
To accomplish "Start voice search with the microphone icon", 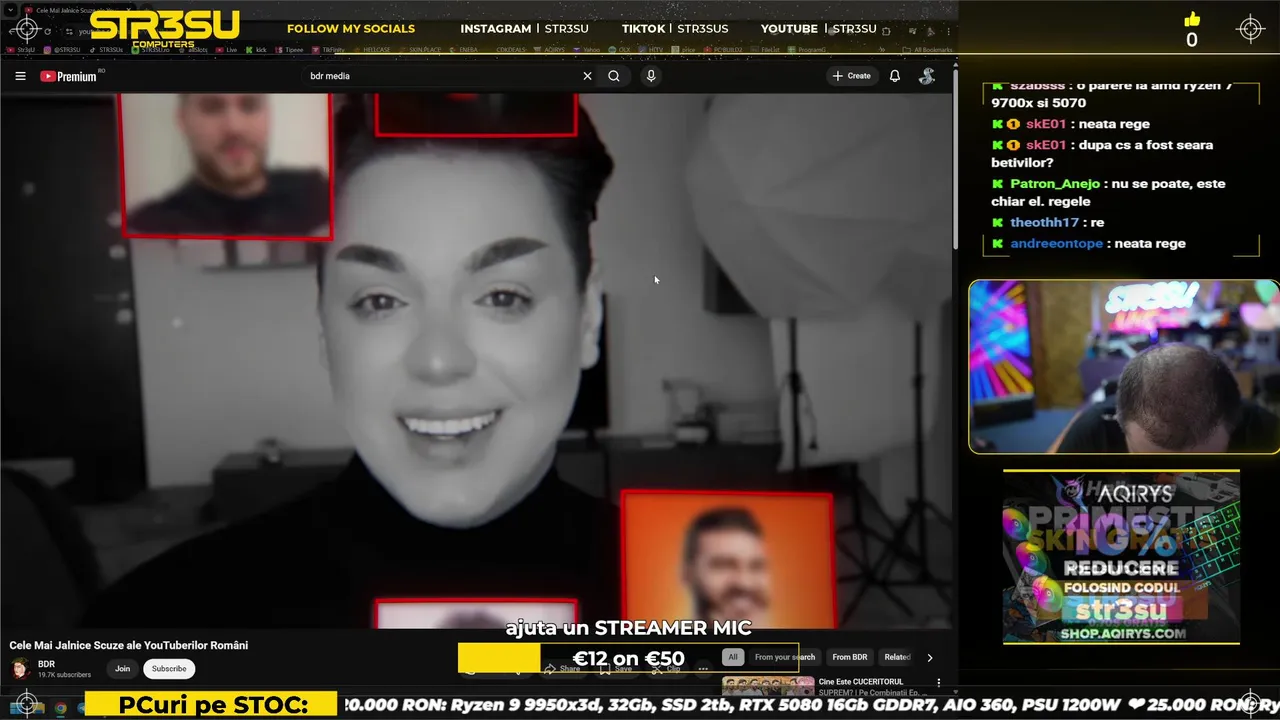I will [651, 76].
